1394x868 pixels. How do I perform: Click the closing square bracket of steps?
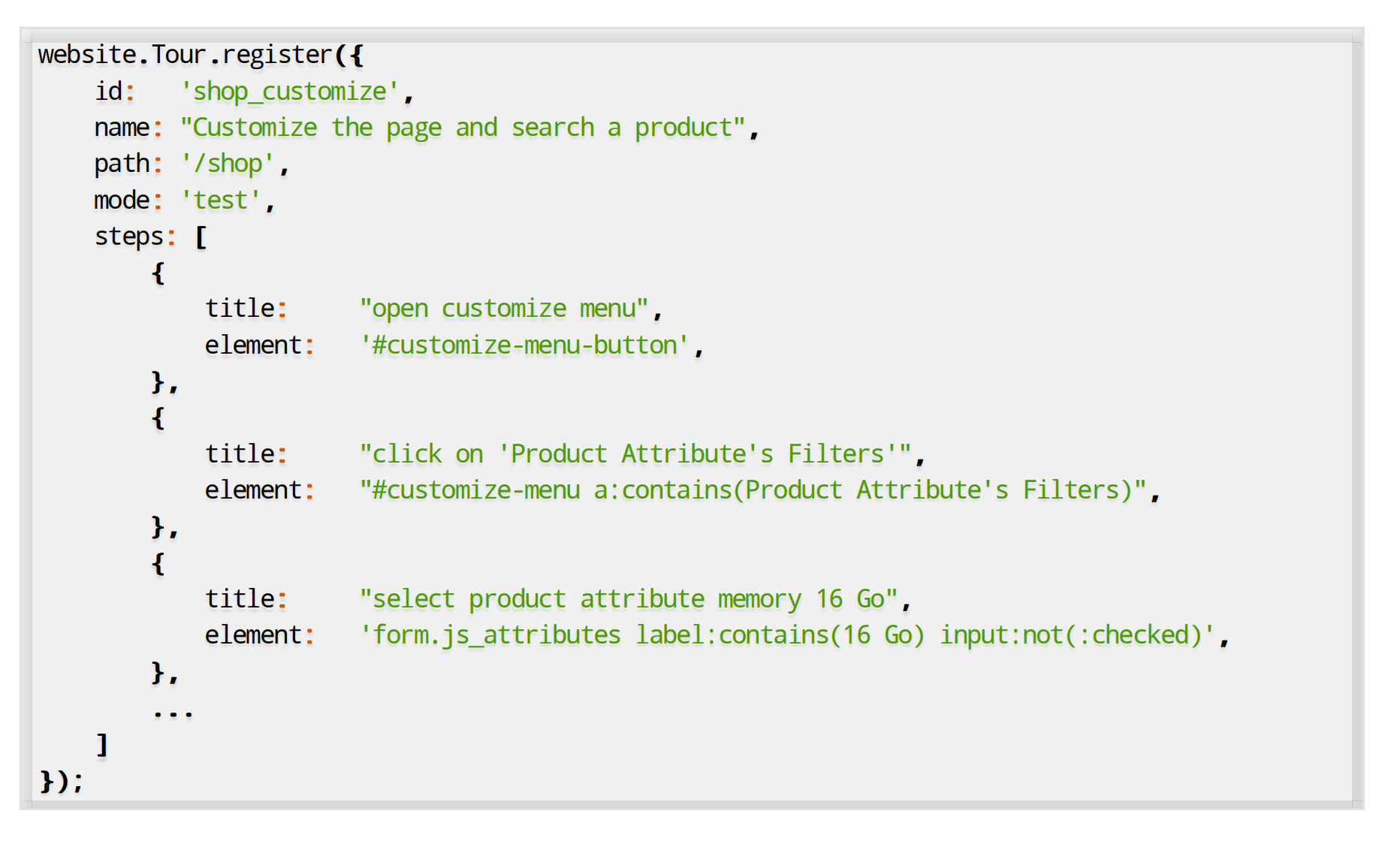102,745
